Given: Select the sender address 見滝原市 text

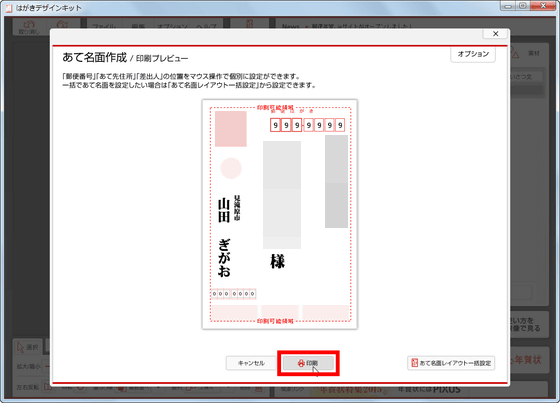Looking at the screenshot, I should (237, 208).
